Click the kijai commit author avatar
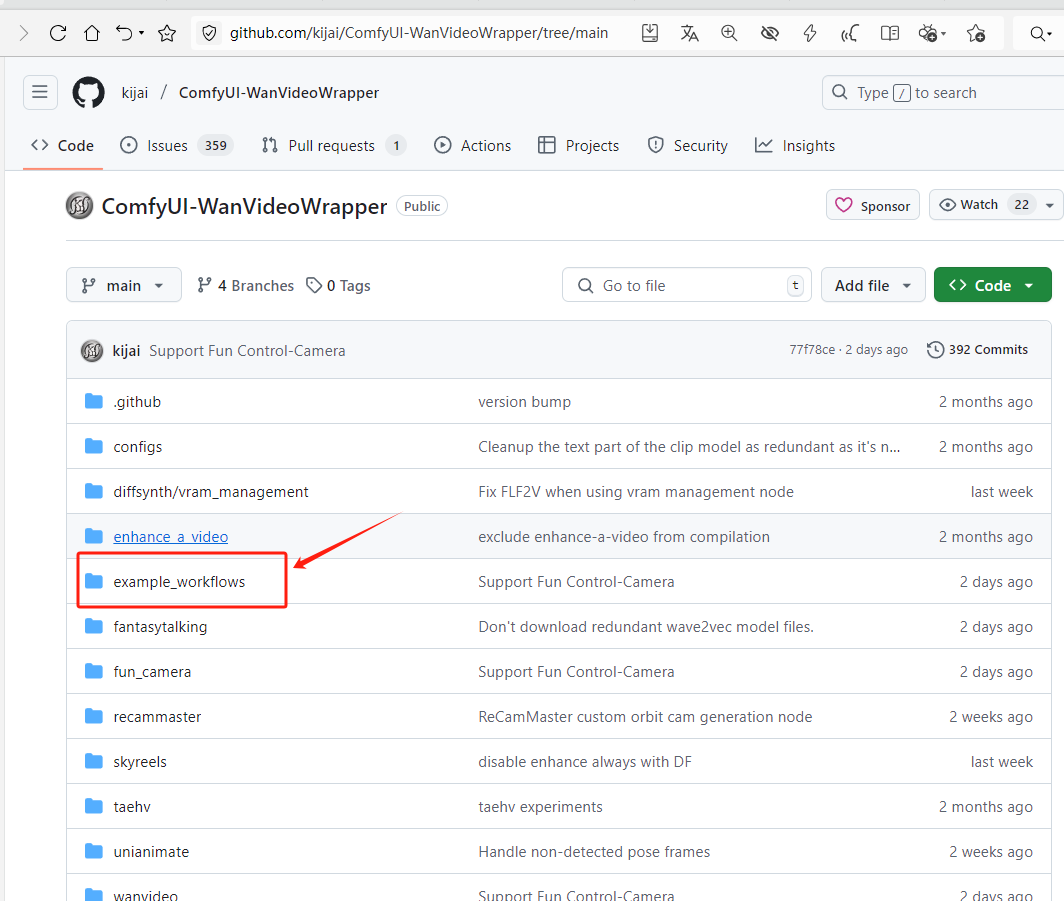This screenshot has width=1064, height=901. coord(92,351)
